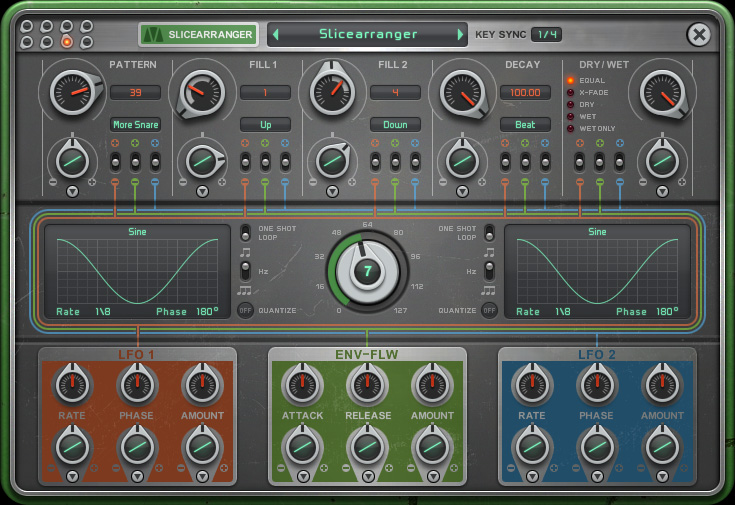Select the WET ONLY mix mode
Screen dimensions: 735x505
click(x=571, y=128)
